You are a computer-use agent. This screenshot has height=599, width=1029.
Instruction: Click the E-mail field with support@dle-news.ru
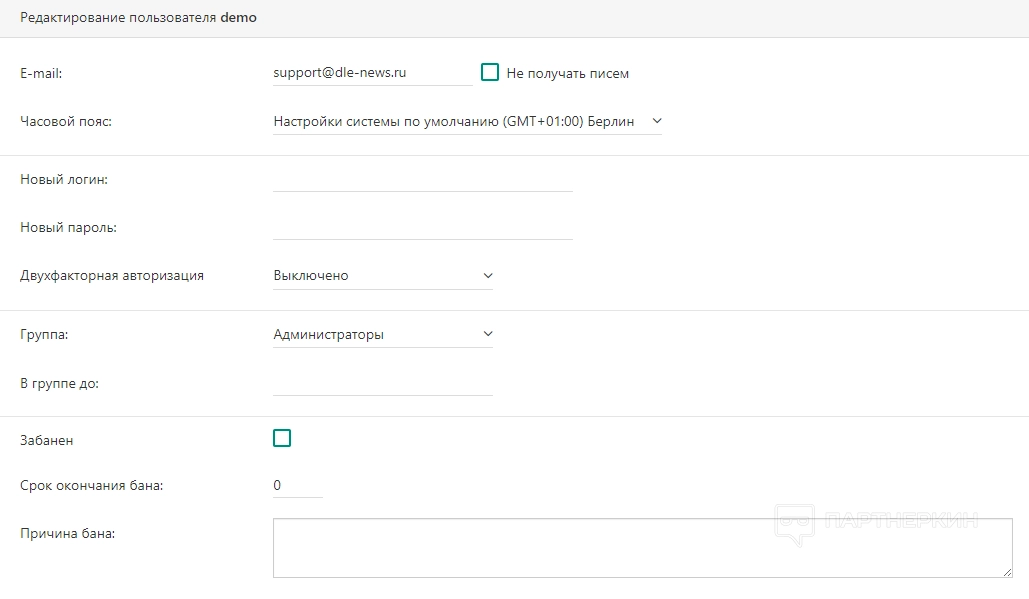(372, 73)
